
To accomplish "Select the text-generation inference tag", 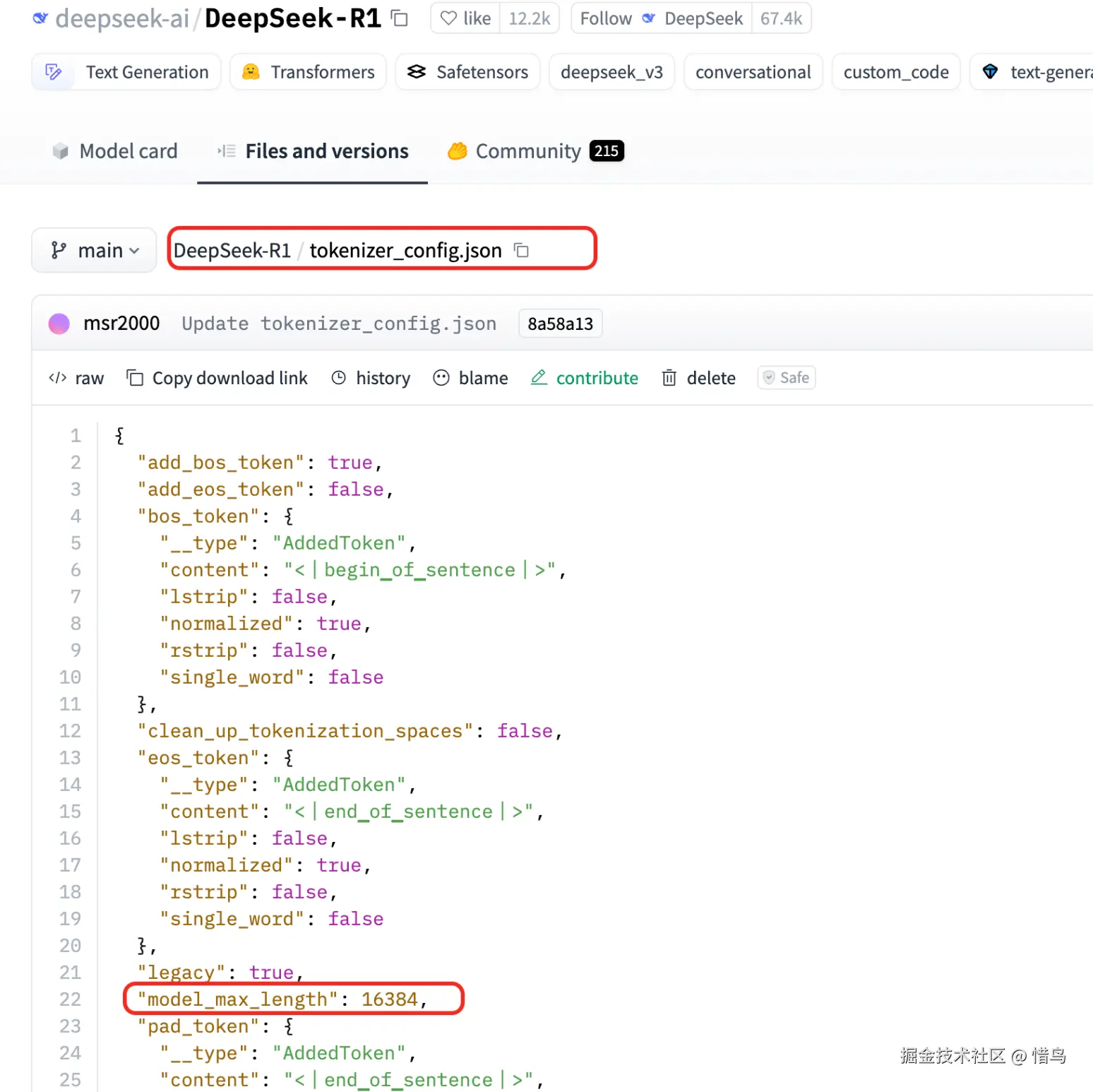I will tap(1032, 72).
